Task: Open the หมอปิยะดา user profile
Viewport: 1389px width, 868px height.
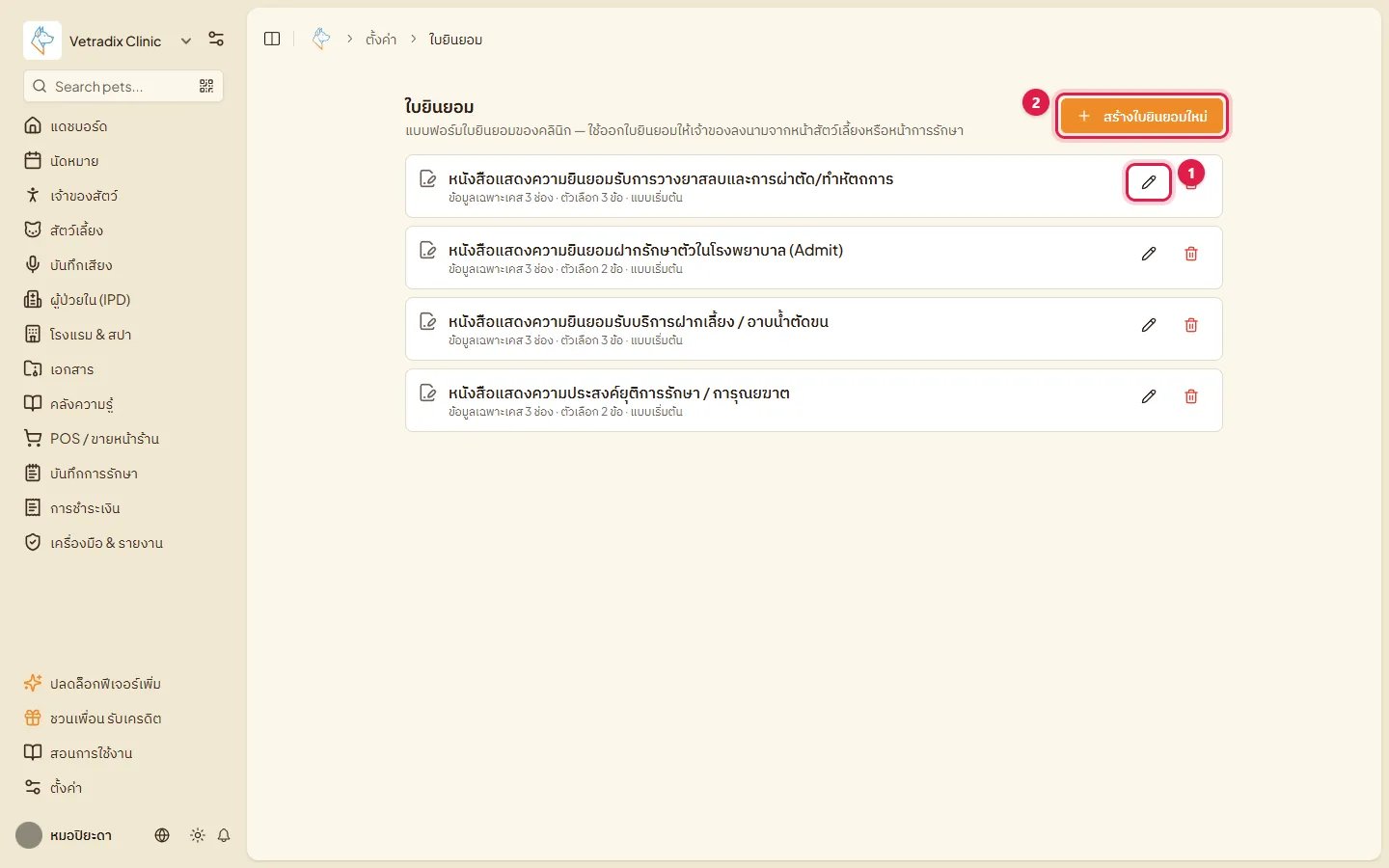Action: [65, 835]
